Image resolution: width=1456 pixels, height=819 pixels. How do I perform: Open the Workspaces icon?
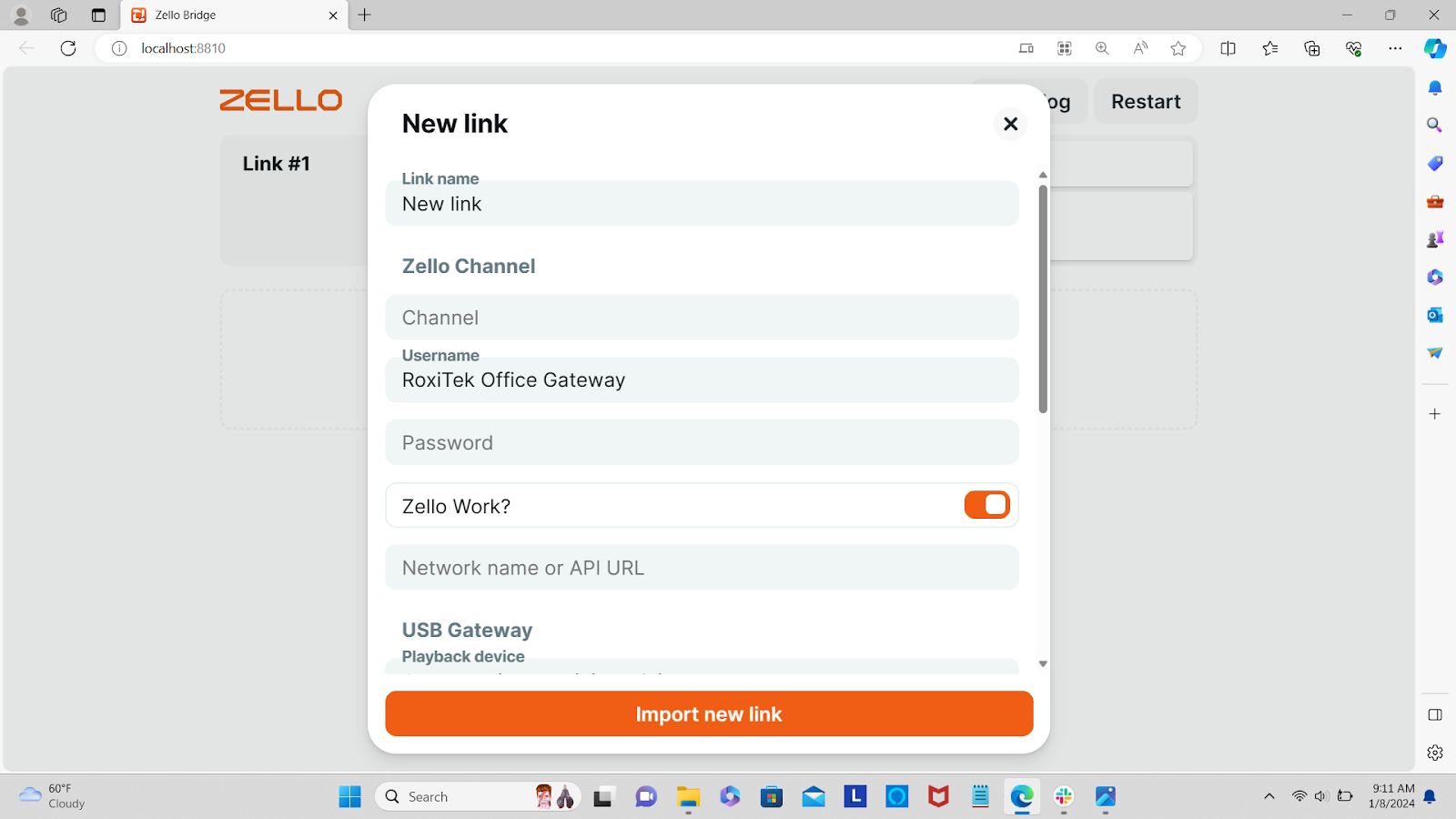[59, 15]
